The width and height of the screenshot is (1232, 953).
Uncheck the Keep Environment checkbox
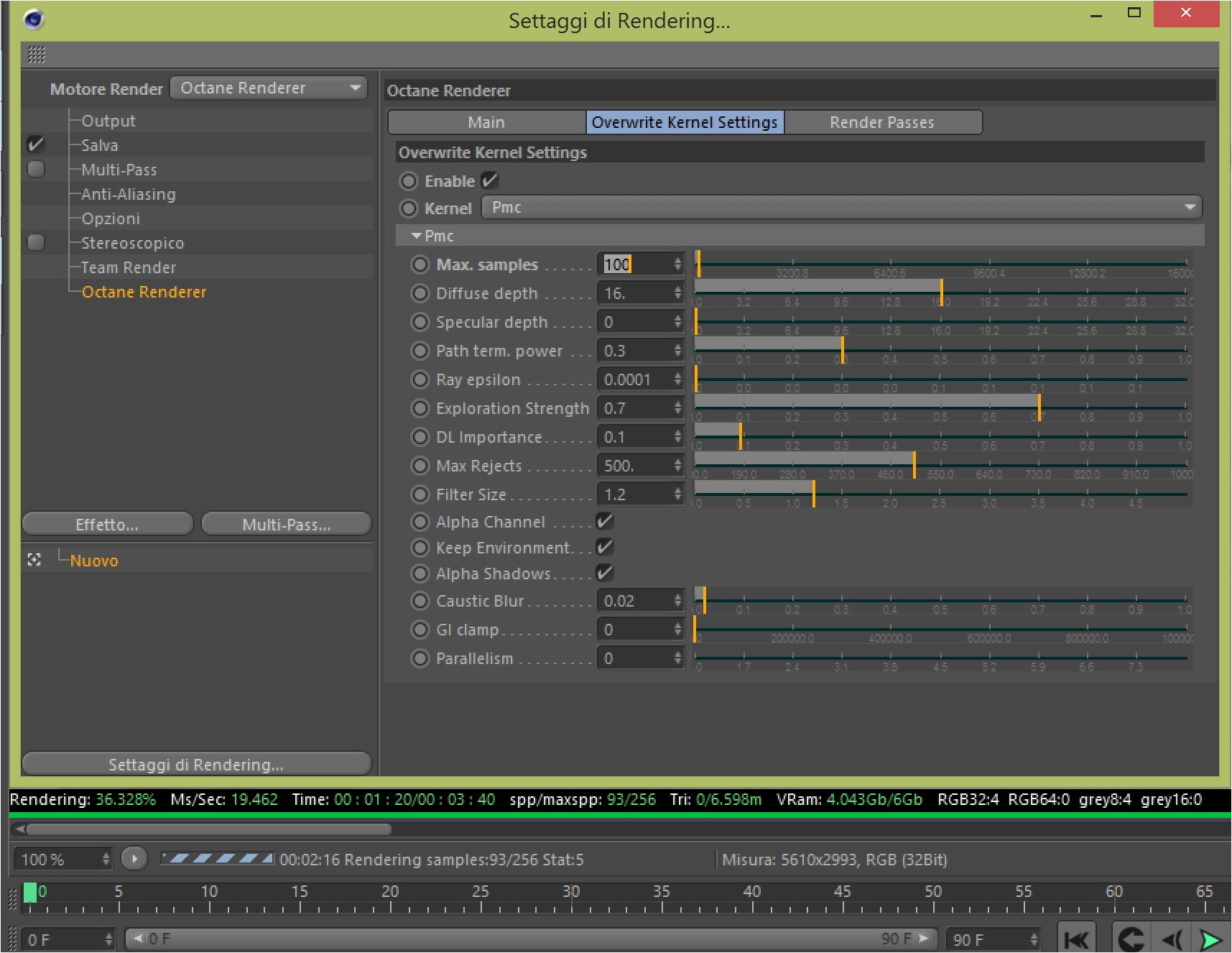(x=605, y=547)
